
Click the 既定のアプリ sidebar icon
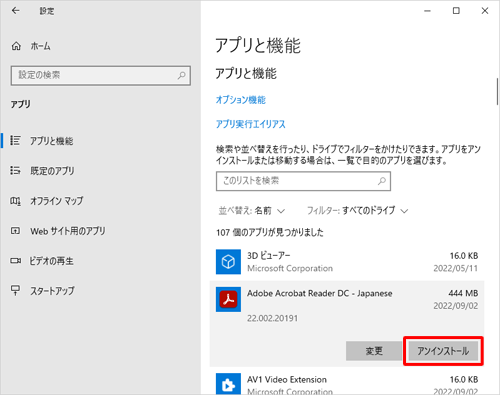pyautogui.click(x=15, y=171)
